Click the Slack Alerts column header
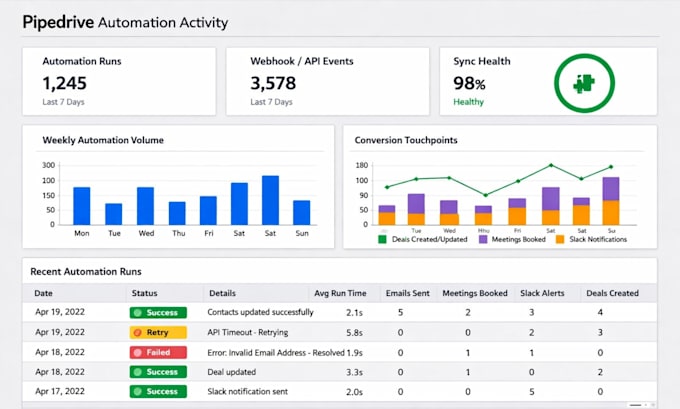 tap(542, 293)
